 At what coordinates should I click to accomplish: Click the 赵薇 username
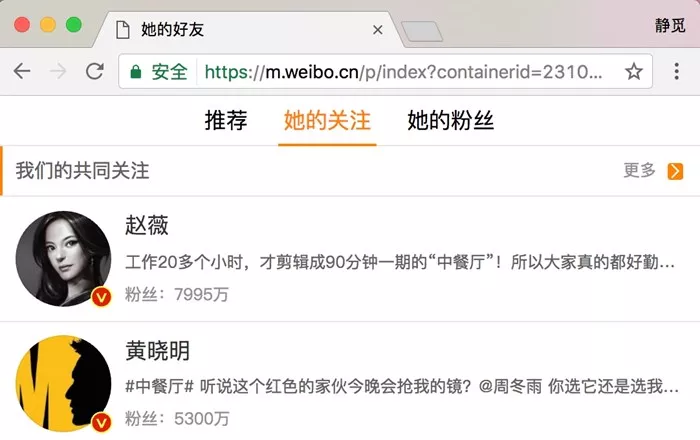[147, 225]
